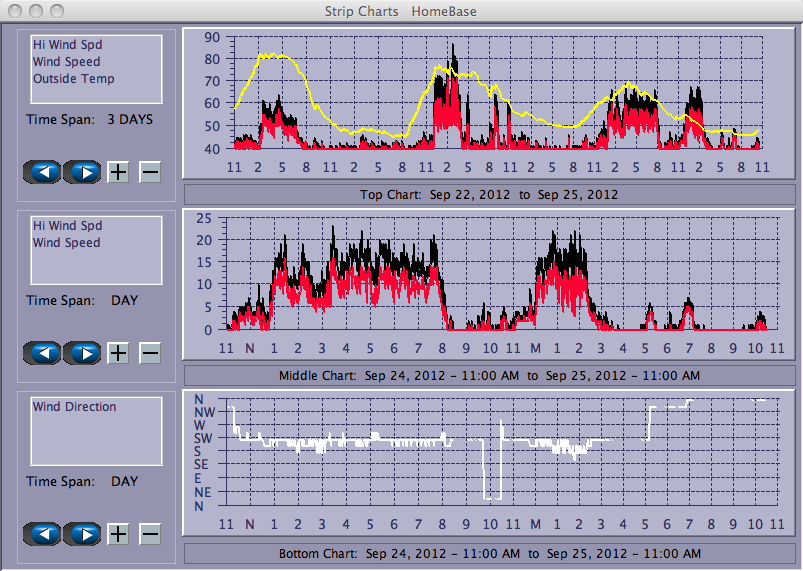Select Outside Temp in top chart list
This screenshot has height=571, width=803.
73,79
